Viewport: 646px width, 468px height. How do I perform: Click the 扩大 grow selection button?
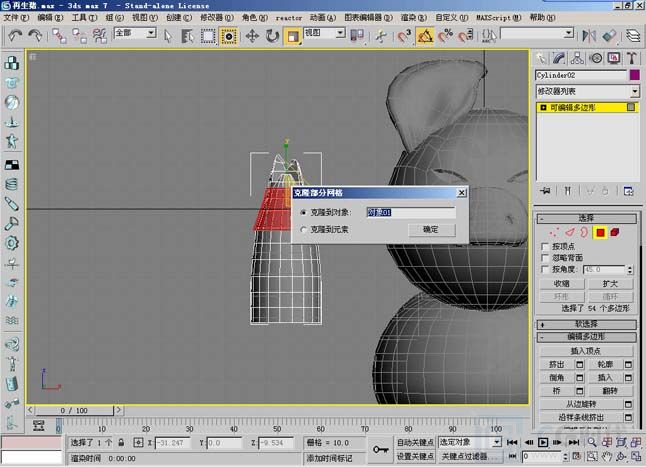pos(611,284)
